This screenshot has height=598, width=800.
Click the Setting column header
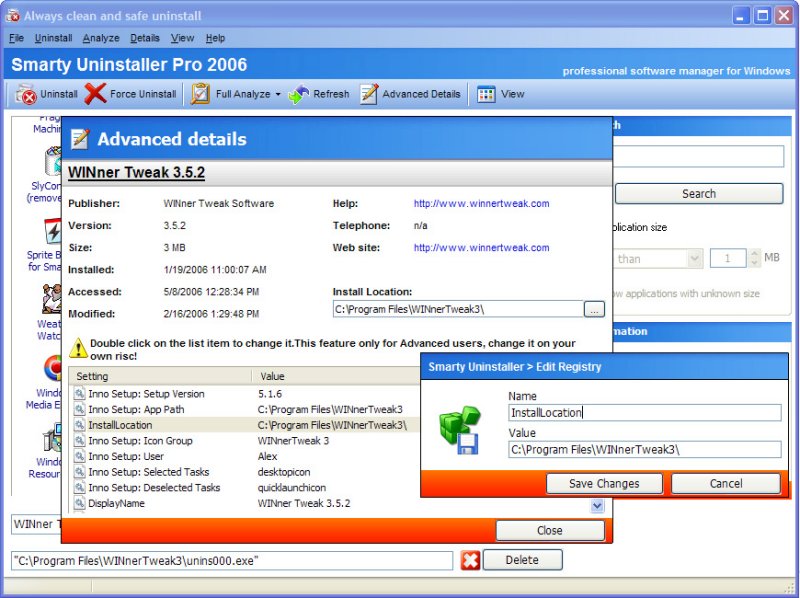coord(160,377)
